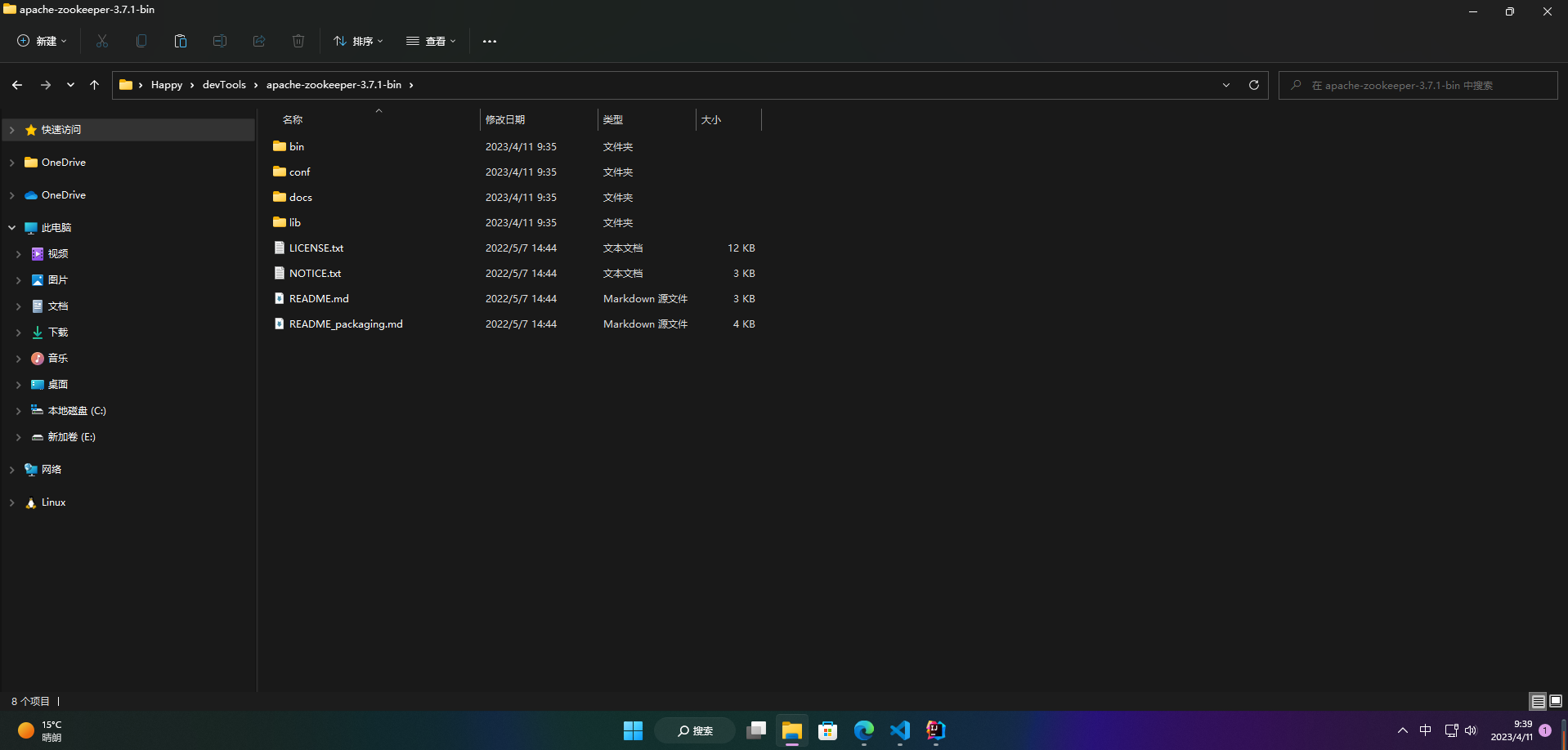Open the weather widget showing 15°C

click(x=41, y=730)
